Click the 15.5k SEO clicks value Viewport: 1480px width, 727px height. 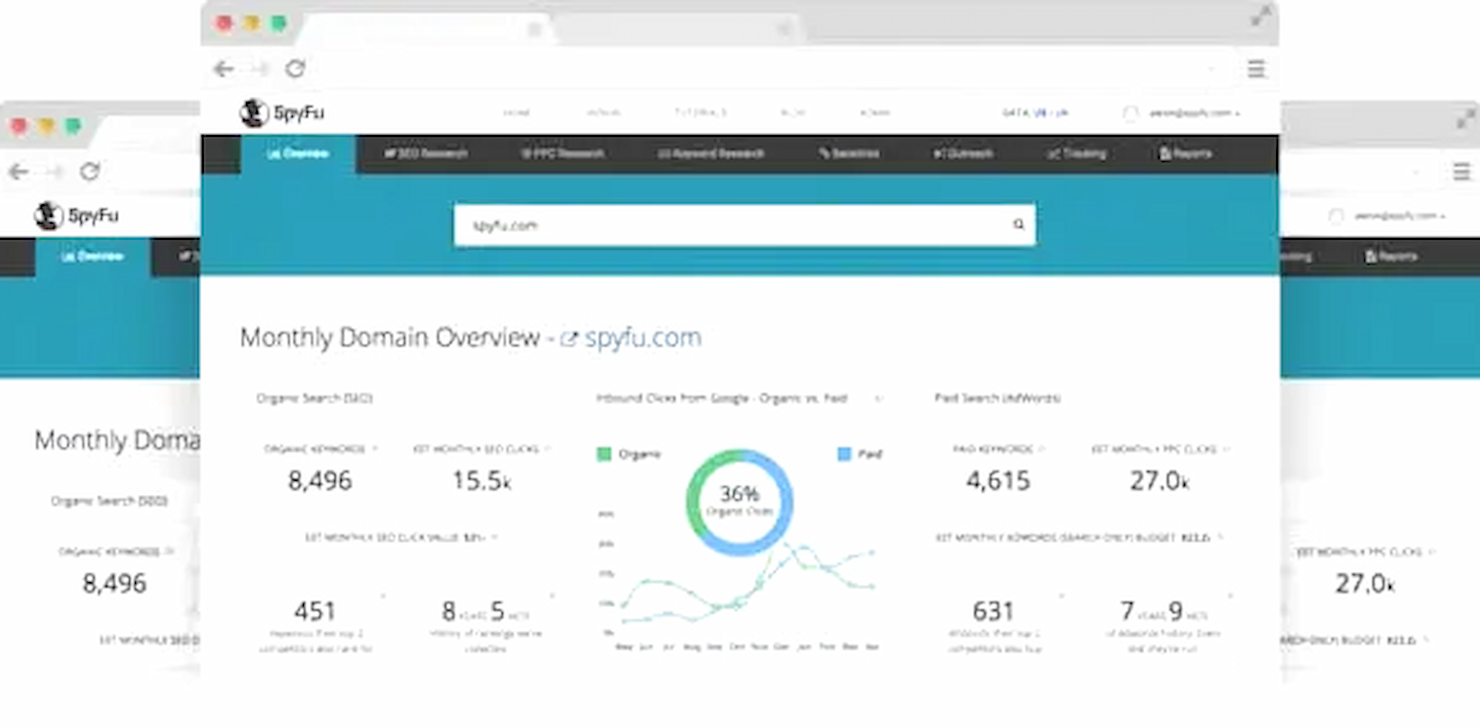[482, 481]
